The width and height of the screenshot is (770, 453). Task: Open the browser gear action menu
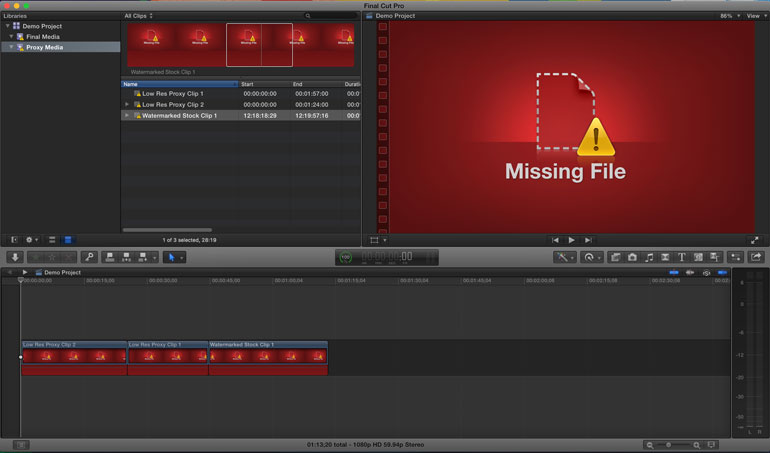pyautogui.click(x=31, y=240)
